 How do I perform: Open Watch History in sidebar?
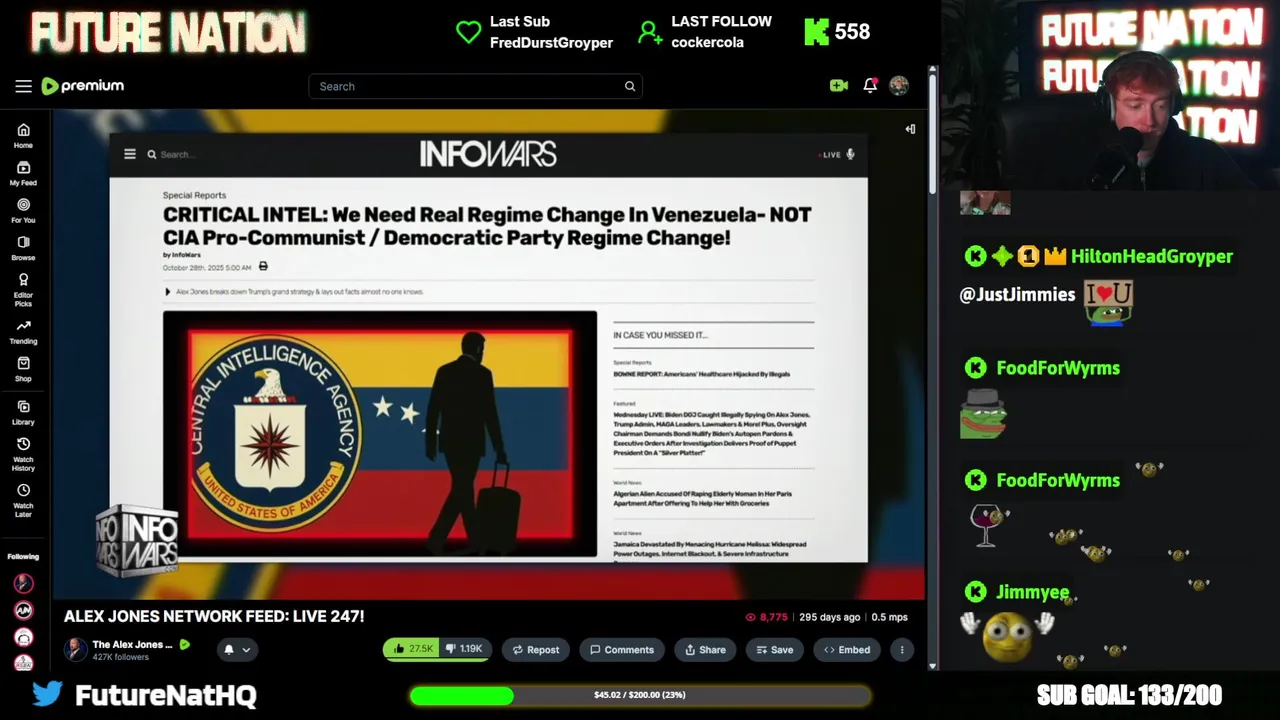[23, 453]
